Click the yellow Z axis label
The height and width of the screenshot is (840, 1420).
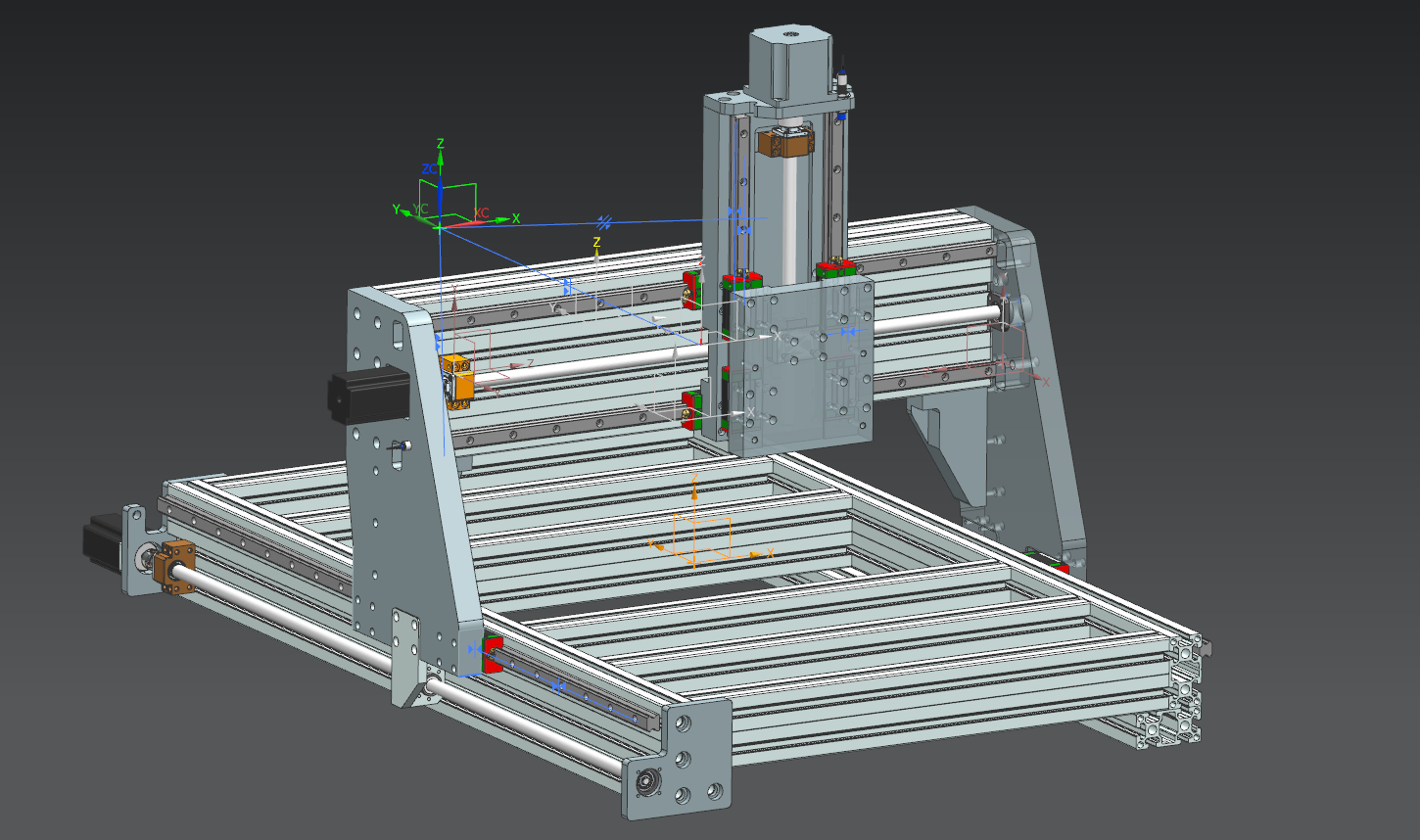(597, 242)
